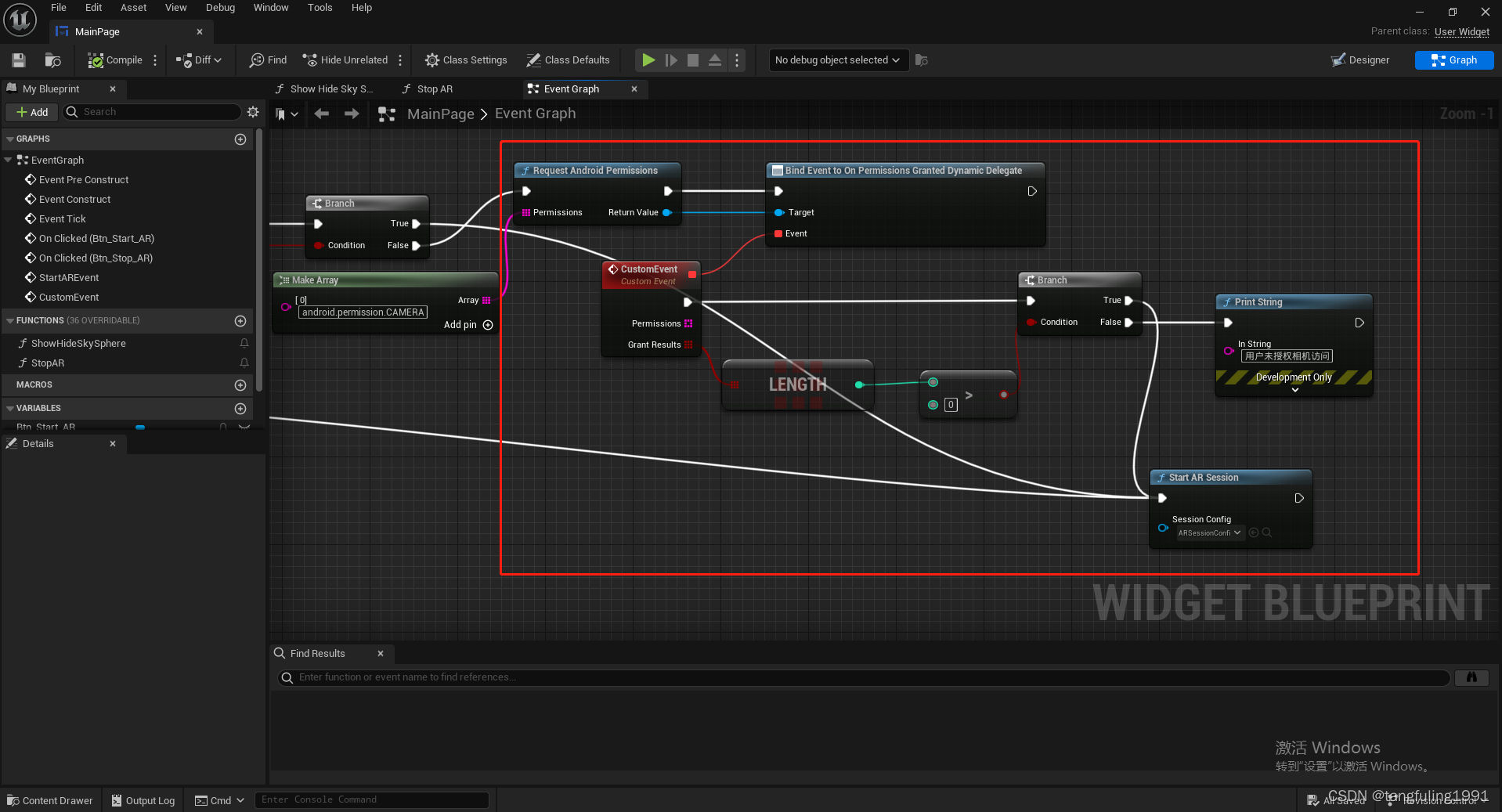Click the Eject icon in toolbar
Viewport: 1502px width, 812px height.
pyautogui.click(x=715, y=60)
